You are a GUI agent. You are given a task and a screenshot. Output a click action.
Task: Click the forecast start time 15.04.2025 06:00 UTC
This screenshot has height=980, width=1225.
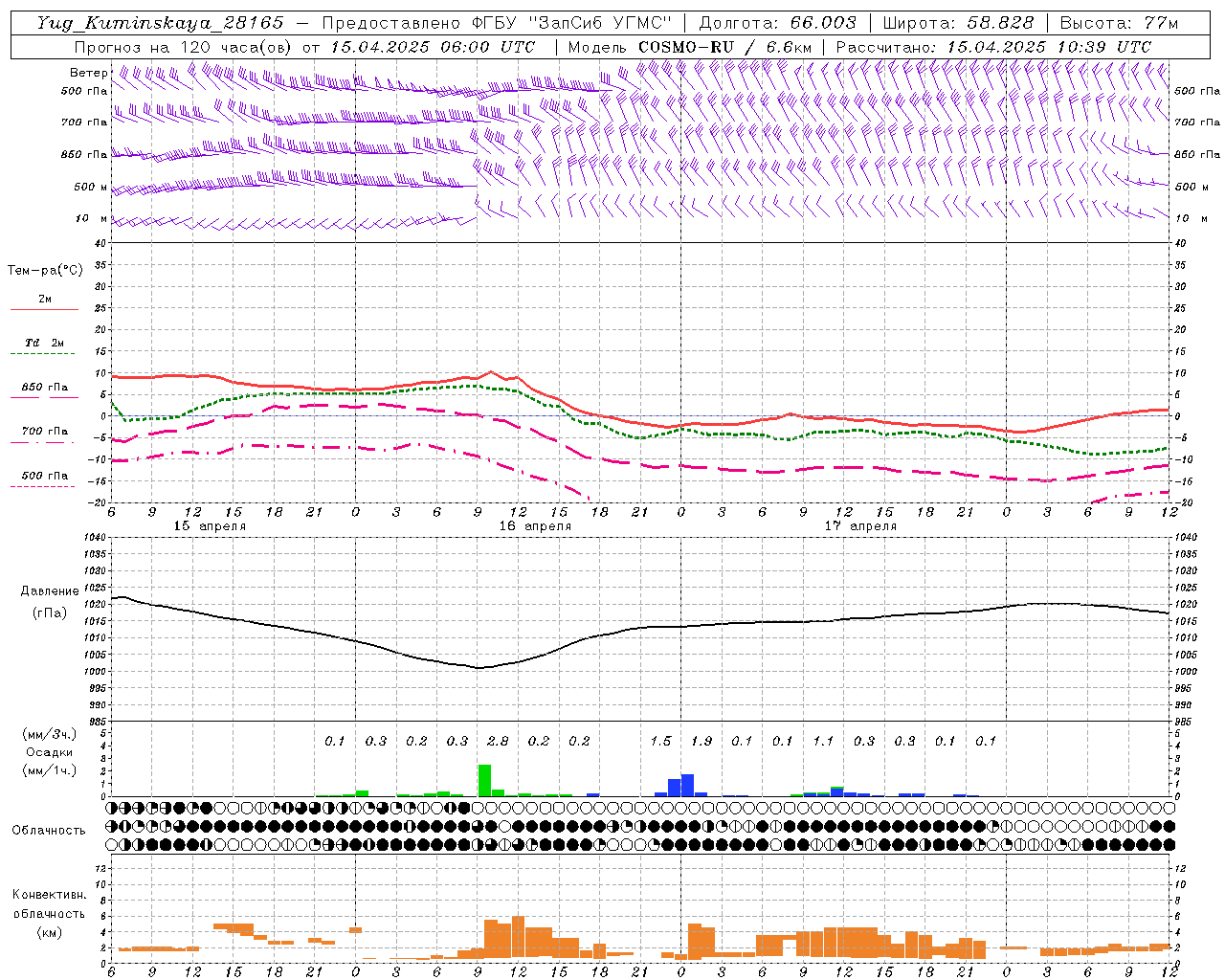coord(432,47)
